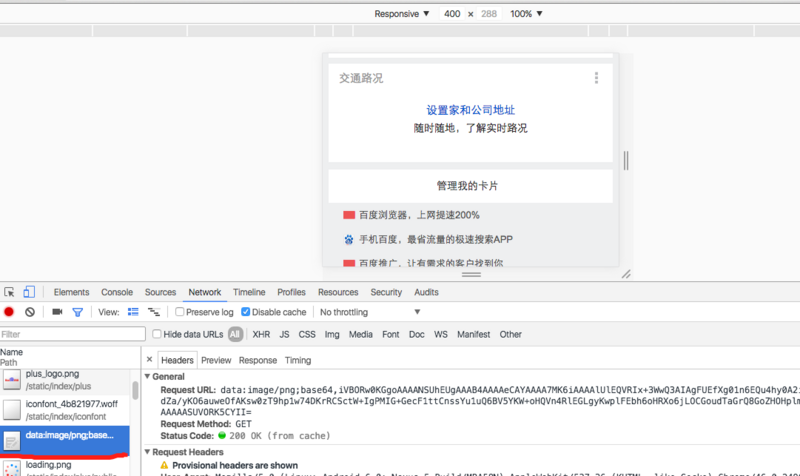
Task: Filter requests by Media
Action: [x=361, y=334]
